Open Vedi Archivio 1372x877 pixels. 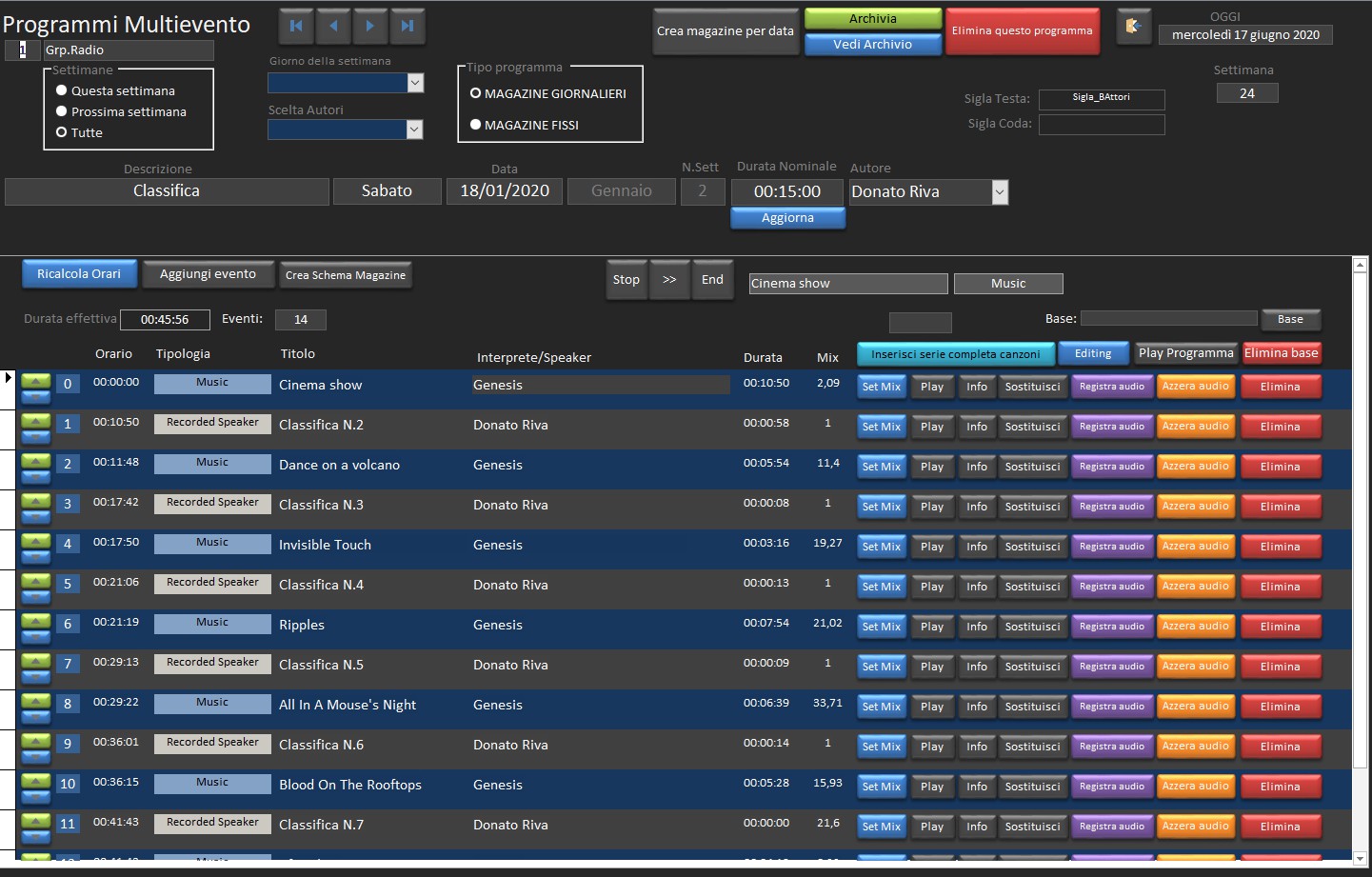pos(873,44)
